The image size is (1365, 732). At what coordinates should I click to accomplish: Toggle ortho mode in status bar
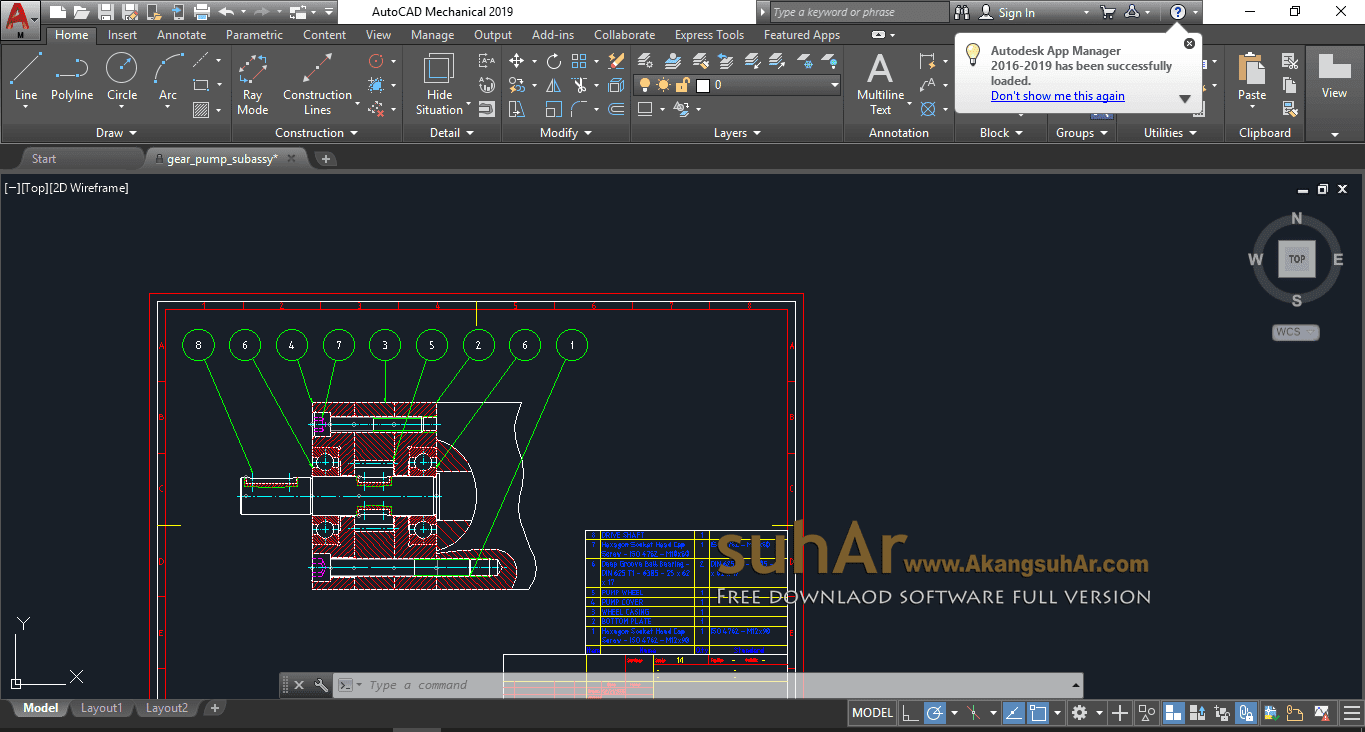click(909, 713)
